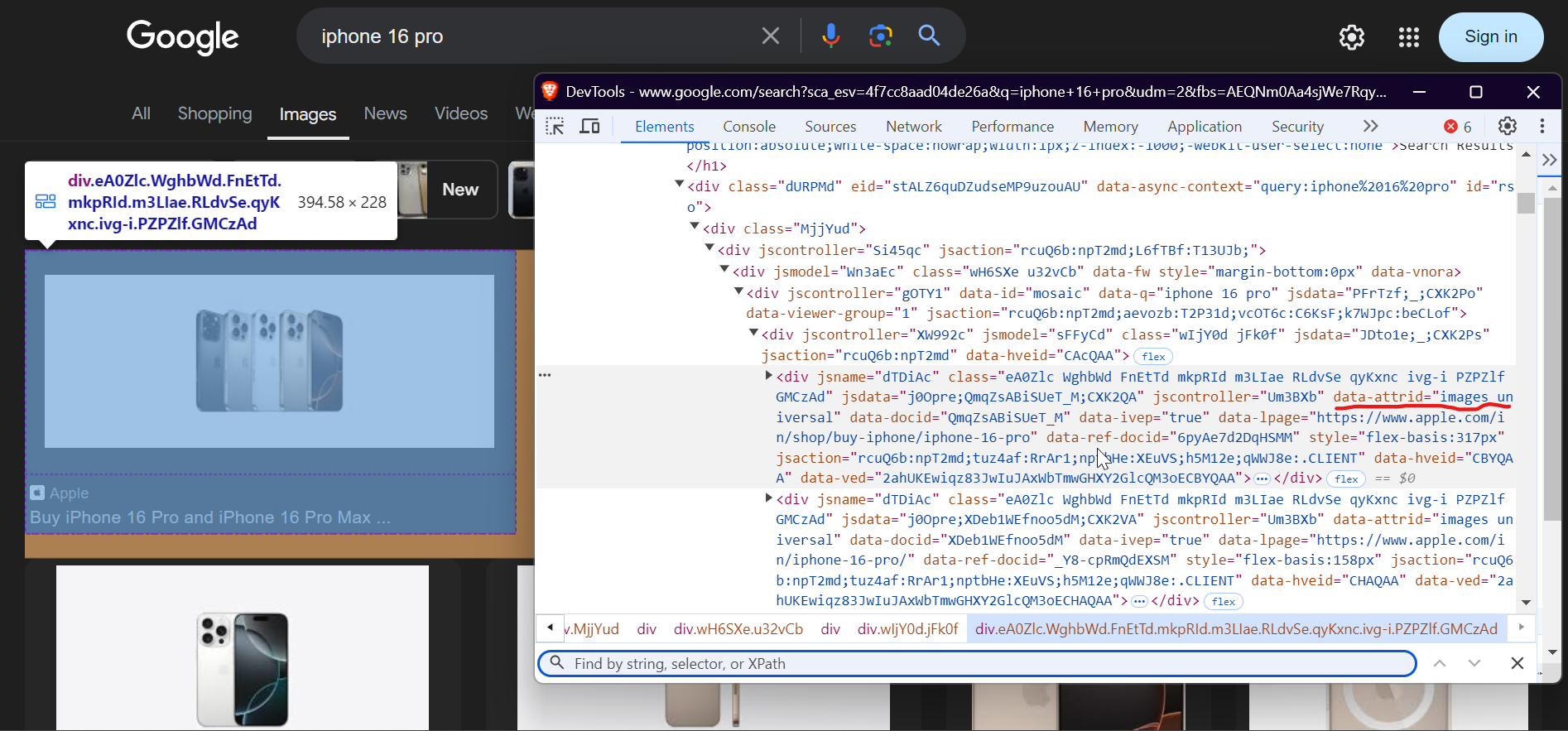1568x731 pixels.
Task: Expand the ellipsis in selected div
Action: (x=1262, y=479)
